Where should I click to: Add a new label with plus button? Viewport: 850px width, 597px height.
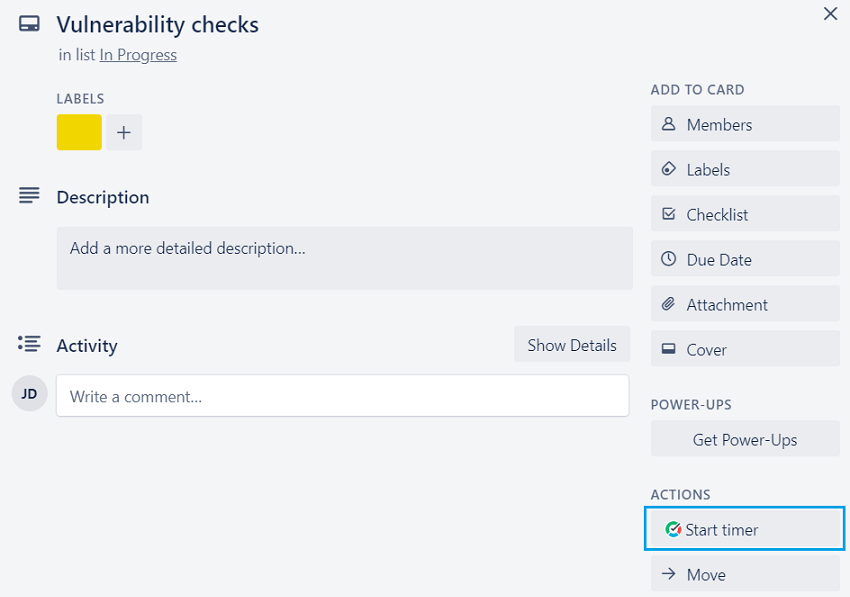pos(124,132)
